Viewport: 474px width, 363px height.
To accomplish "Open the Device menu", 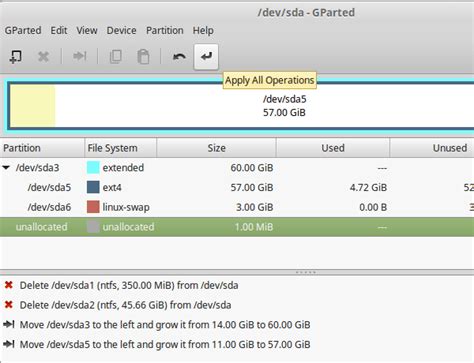I will point(121,30).
